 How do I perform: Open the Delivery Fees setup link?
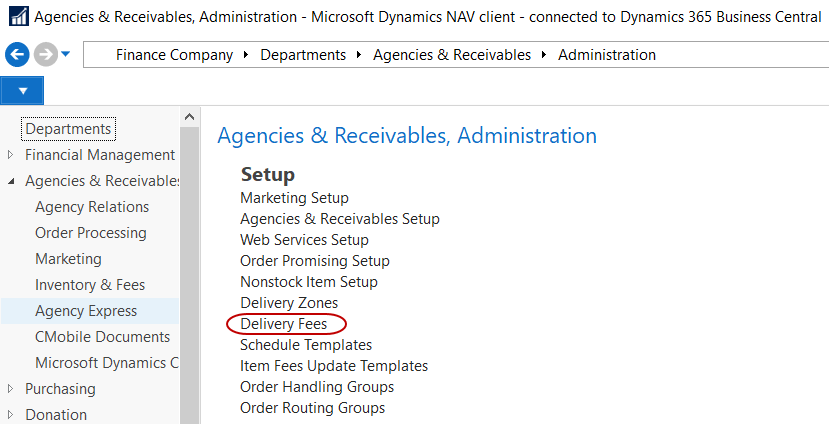(284, 324)
